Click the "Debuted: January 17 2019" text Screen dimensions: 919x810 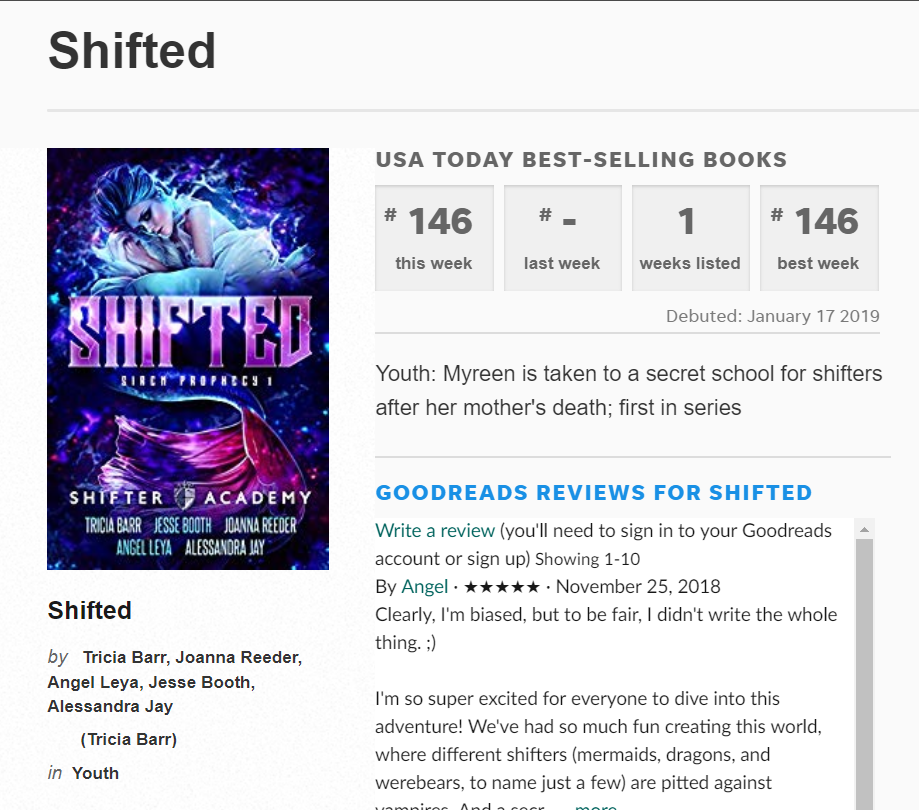pyautogui.click(x=772, y=316)
